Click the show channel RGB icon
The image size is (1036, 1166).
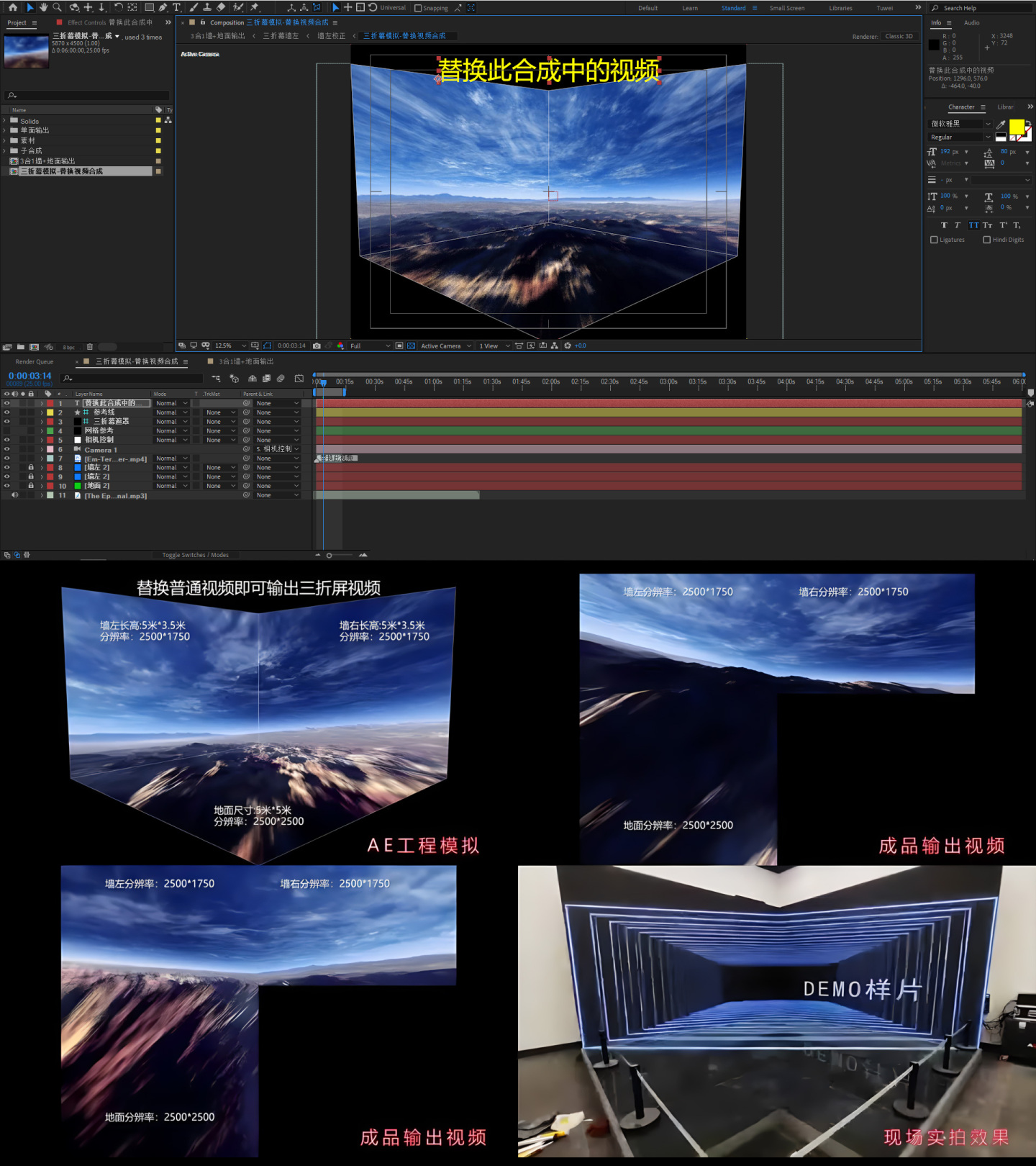point(340,345)
